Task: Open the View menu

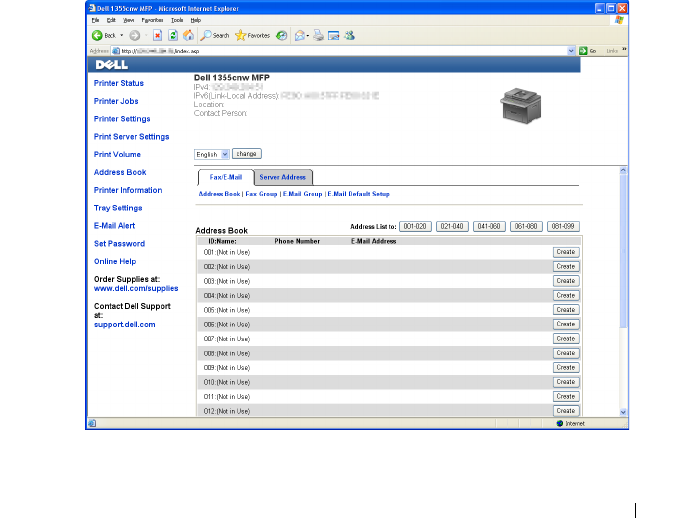Action: tap(128, 20)
